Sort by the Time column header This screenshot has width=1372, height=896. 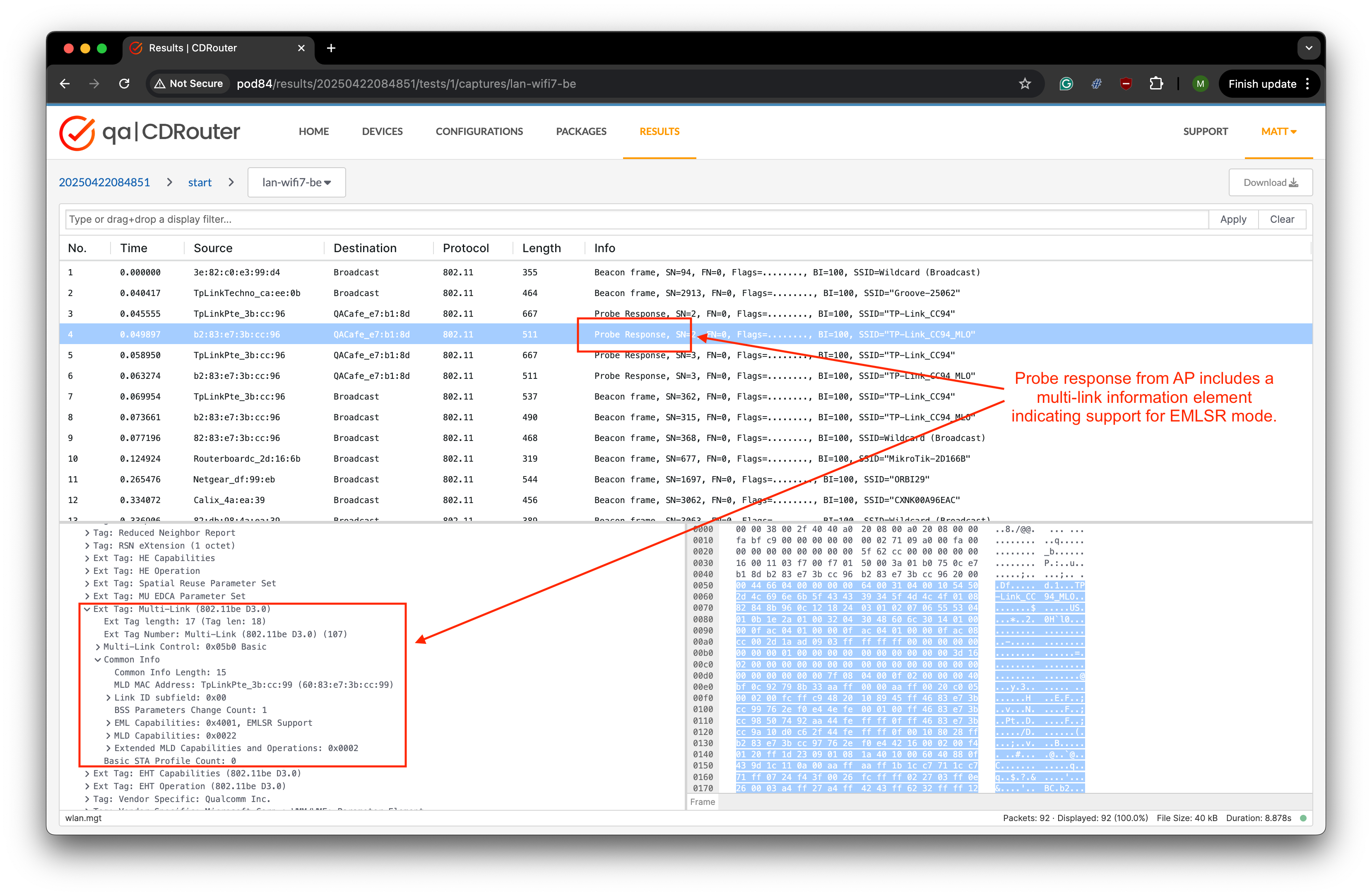click(x=134, y=248)
